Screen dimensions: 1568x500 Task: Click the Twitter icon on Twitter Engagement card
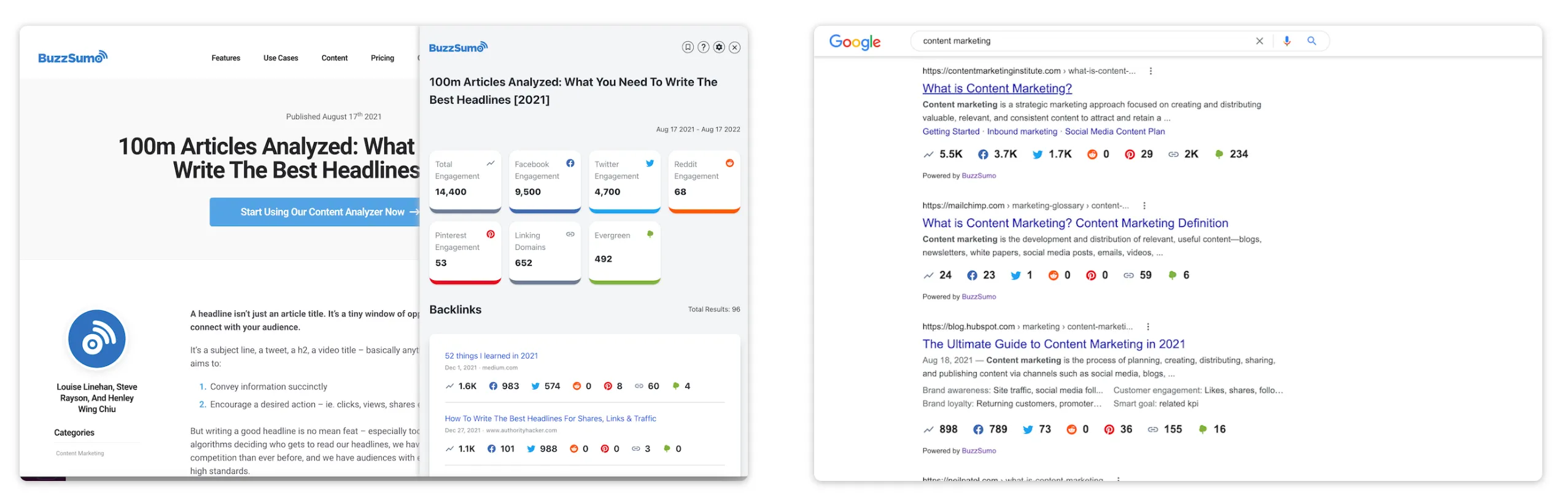[x=650, y=163]
